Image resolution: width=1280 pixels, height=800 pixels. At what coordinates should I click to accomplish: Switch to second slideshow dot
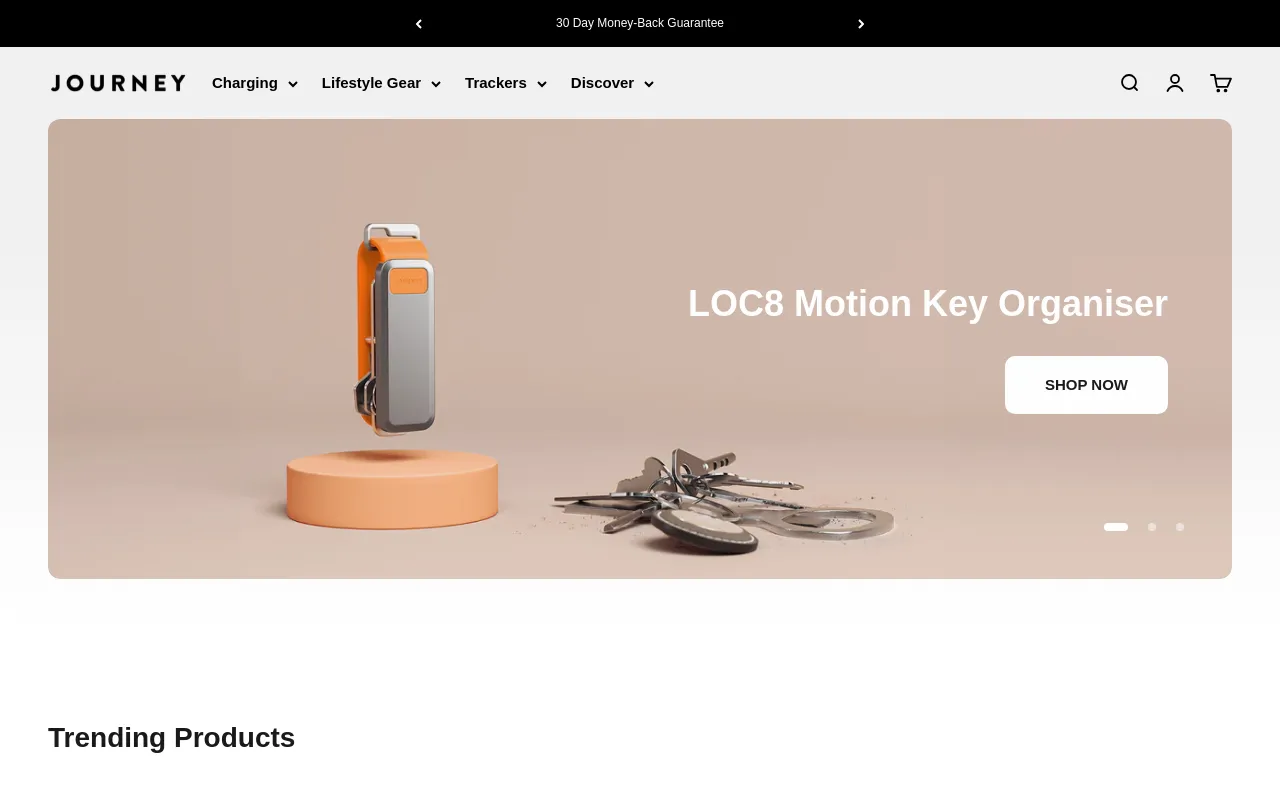pyautogui.click(x=1152, y=527)
